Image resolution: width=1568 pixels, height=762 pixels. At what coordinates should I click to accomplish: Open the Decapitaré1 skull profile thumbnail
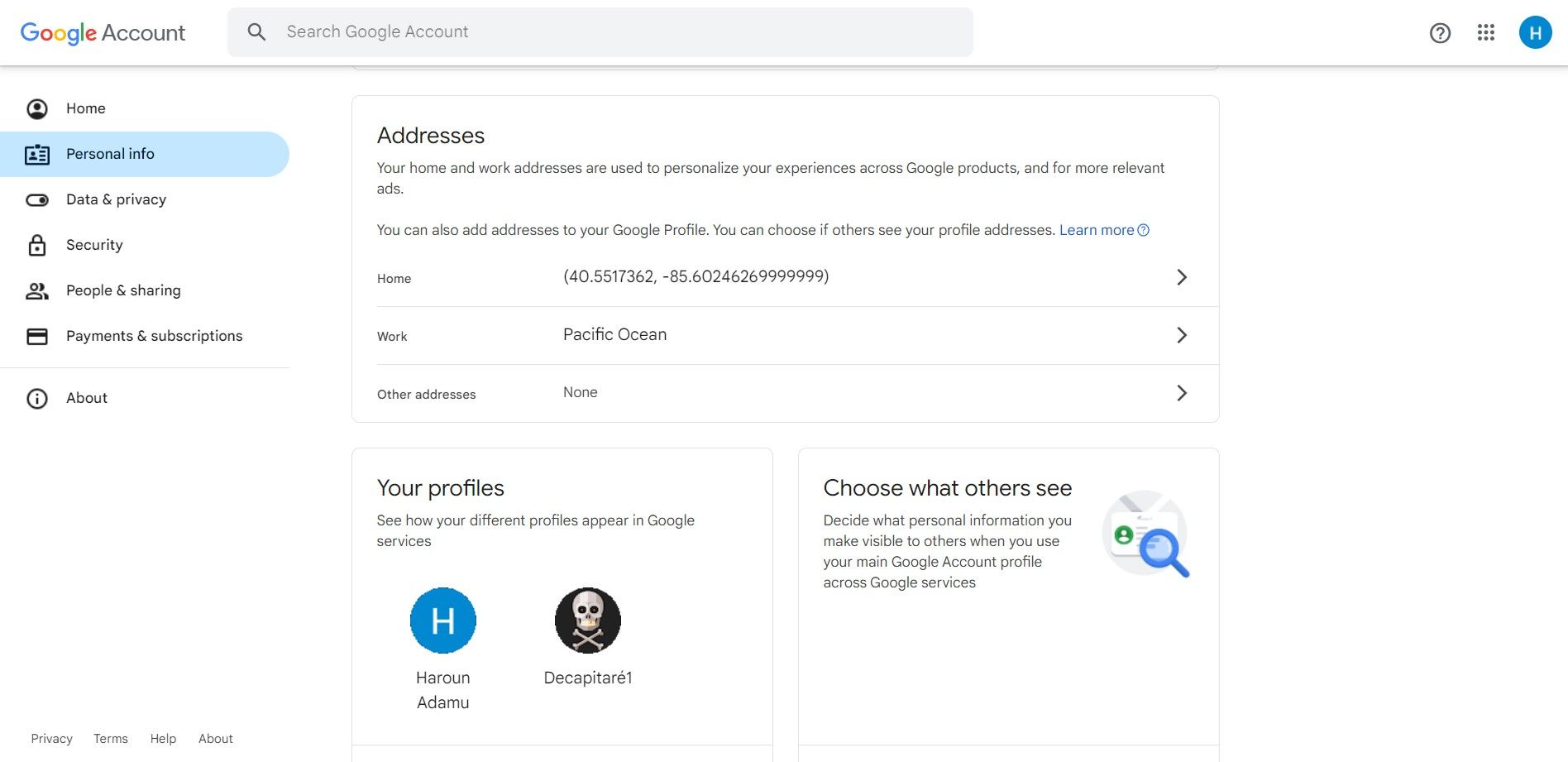(x=587, y=621)
